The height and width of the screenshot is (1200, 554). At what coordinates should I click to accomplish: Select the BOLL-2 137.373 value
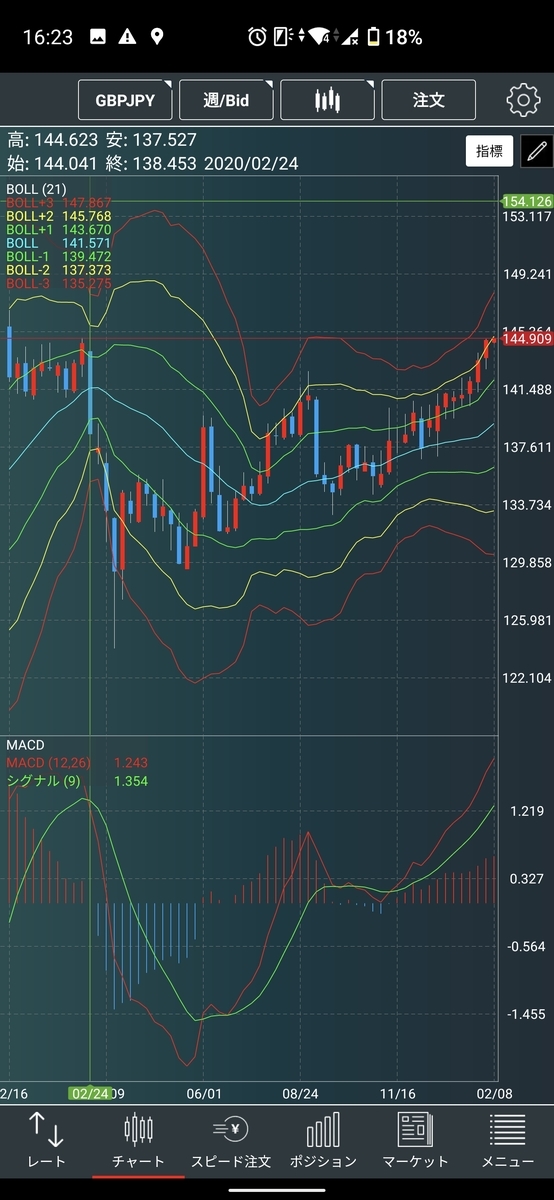pyautogui.click(x=59, y=270)
